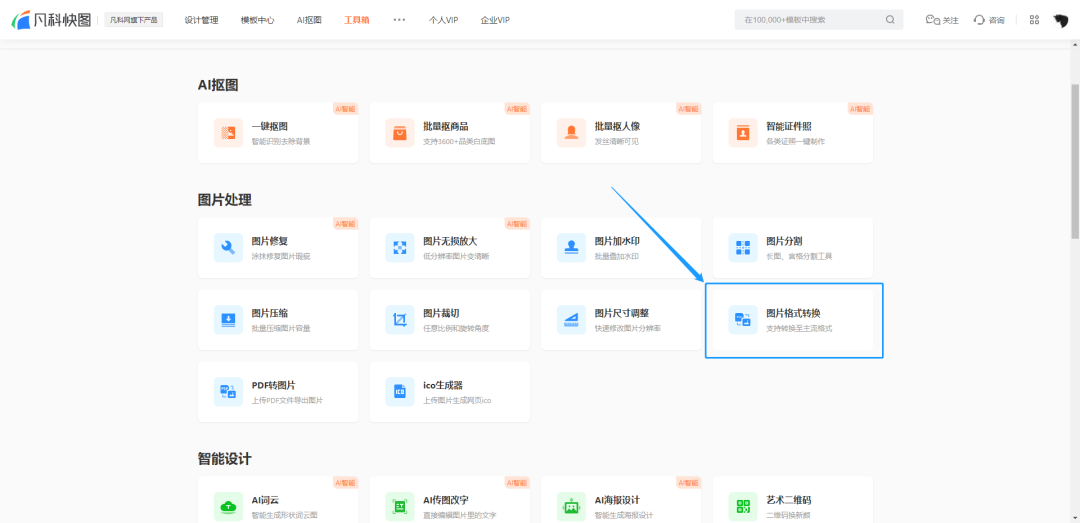Click the 智能设计 section heading

point(225,458)
